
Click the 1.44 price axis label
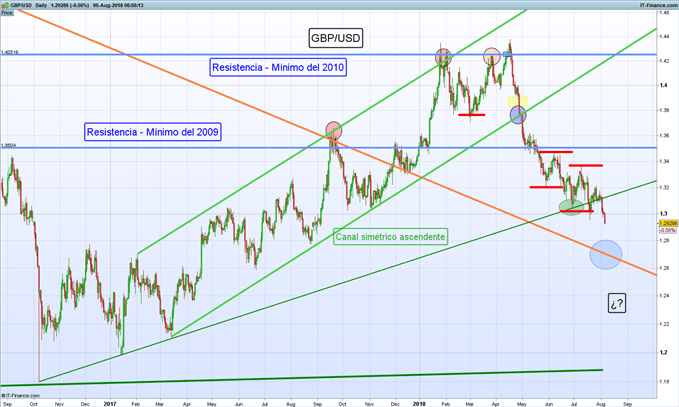[665, 37]
